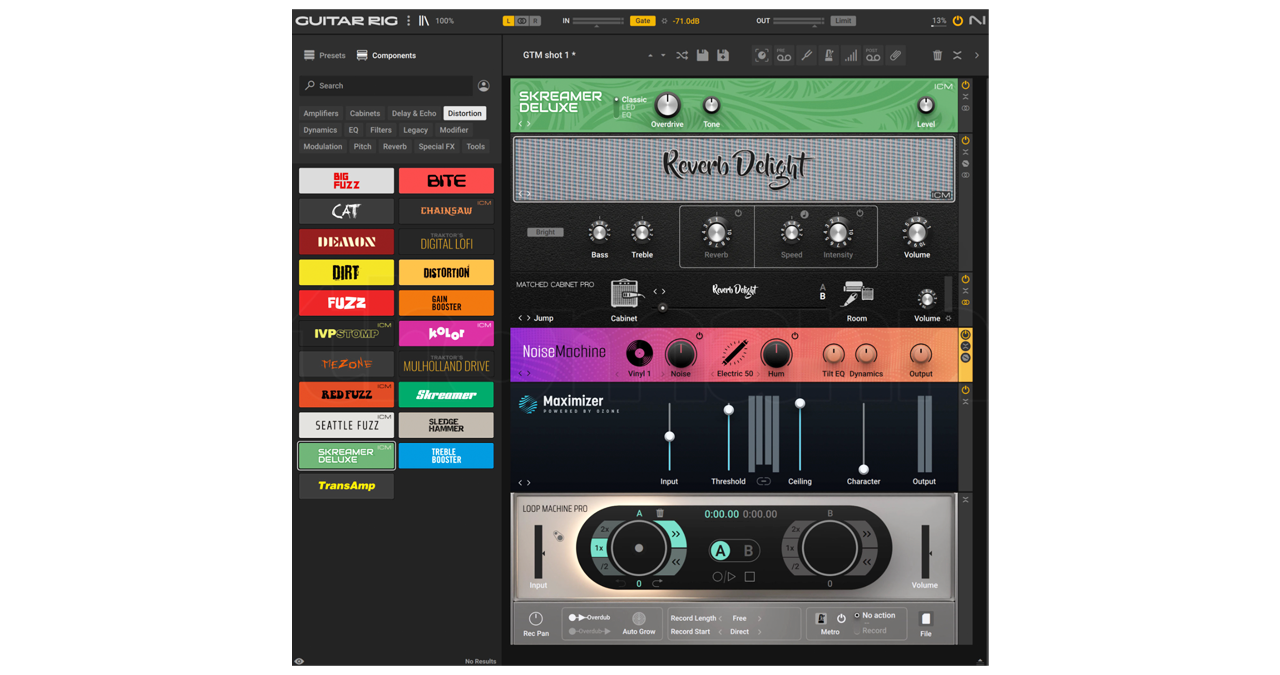This screenshot has width=1280, height=675.
Task: Click next preset arrow on Jump cabinet
Action: (529, 318)
